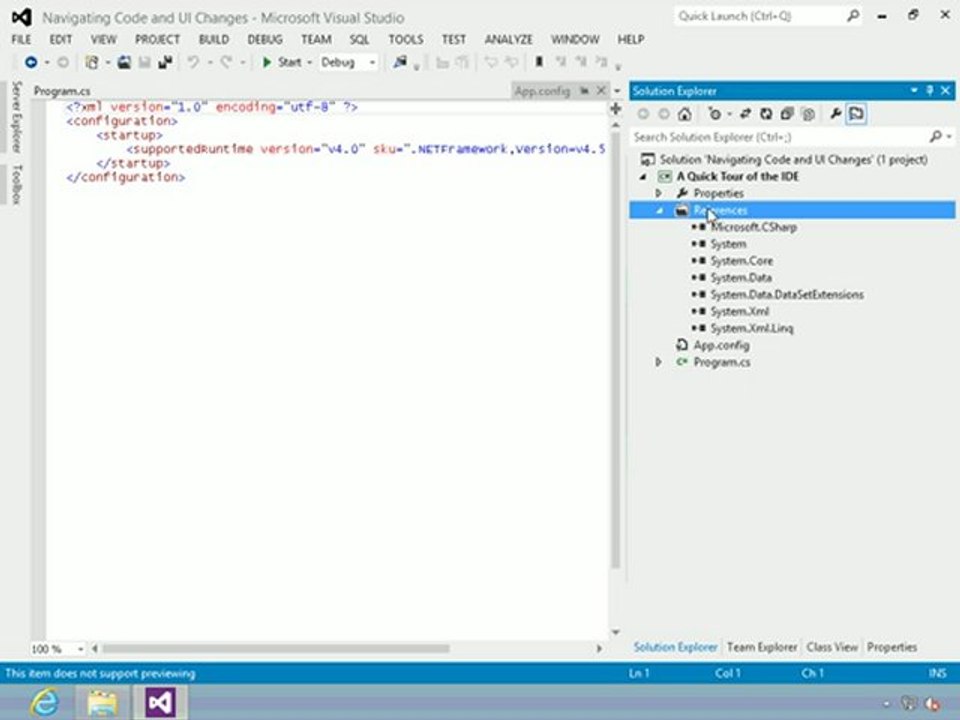960x720 pixels.
Task: Open the HELP menu
Action: tap(631, 39)
